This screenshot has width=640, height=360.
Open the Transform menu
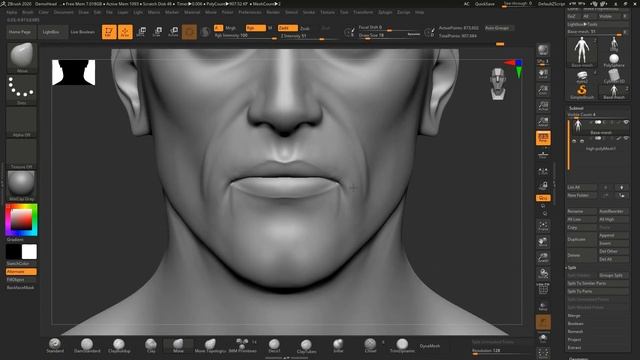click(x=363, y=12)
